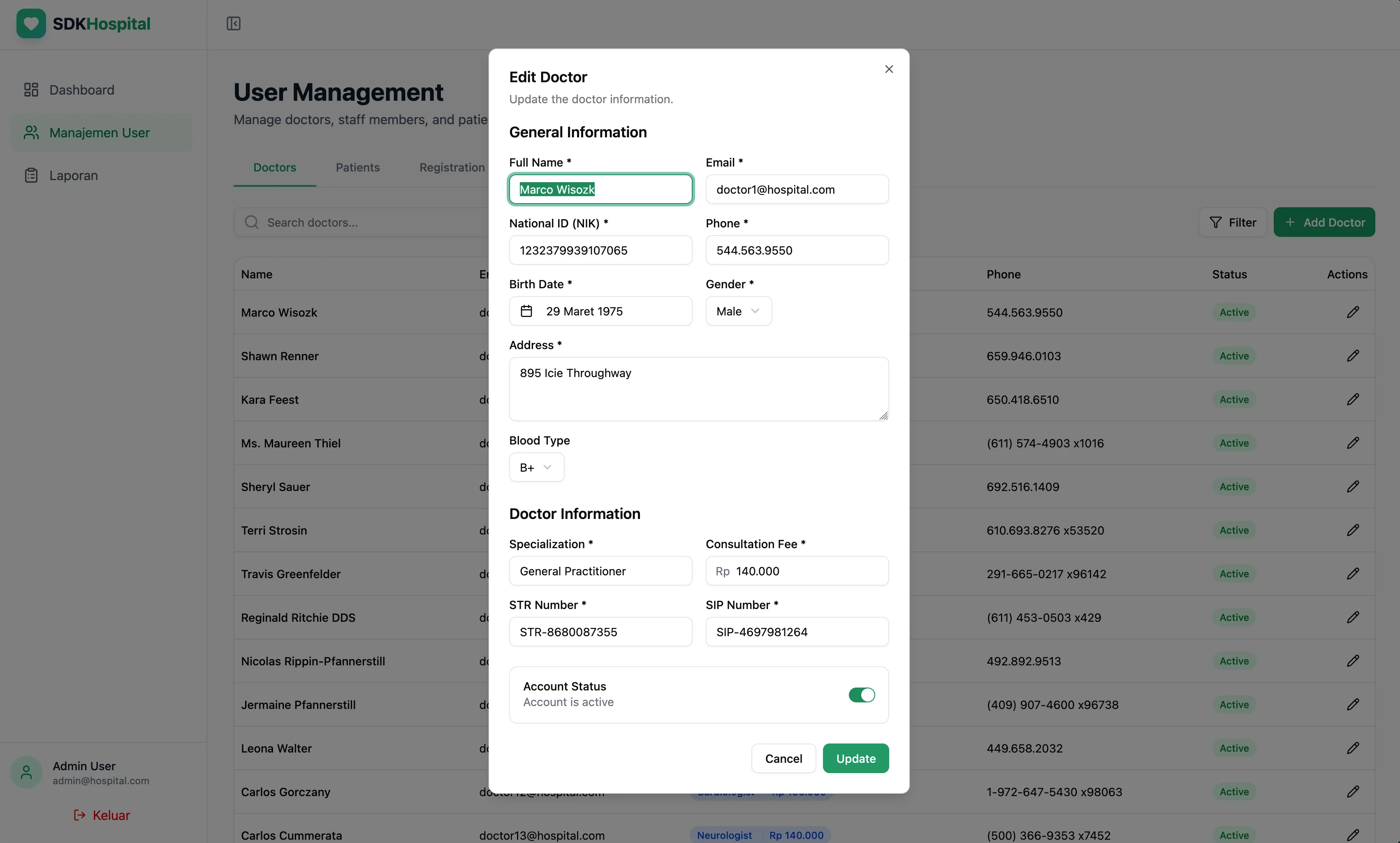The image size is (1400, 843).
Task: Open the Dashboard sidebar icon
Action: [31, 90]
